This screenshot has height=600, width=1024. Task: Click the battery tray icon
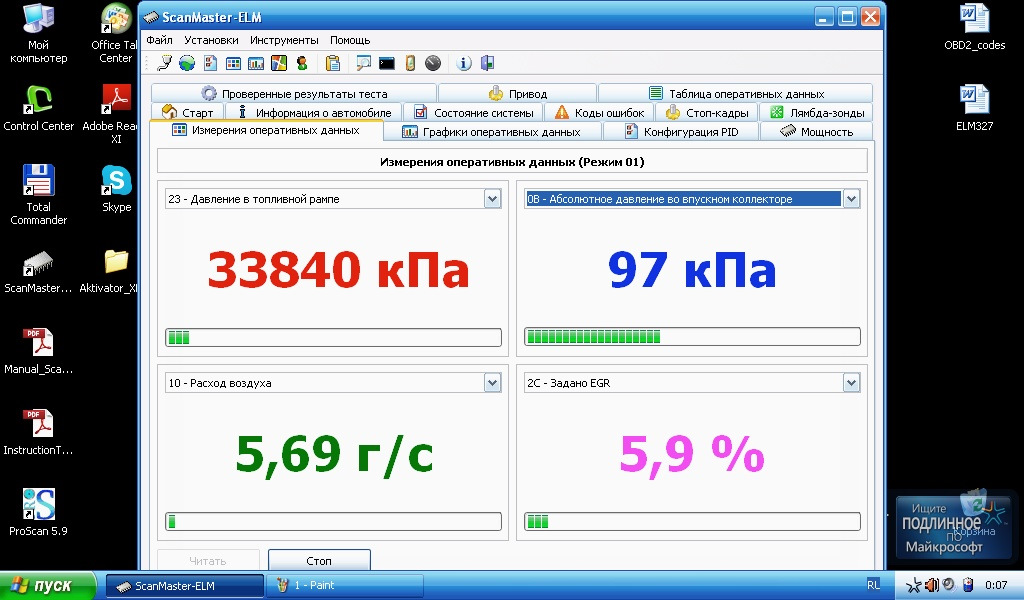(x=968, y=585)
